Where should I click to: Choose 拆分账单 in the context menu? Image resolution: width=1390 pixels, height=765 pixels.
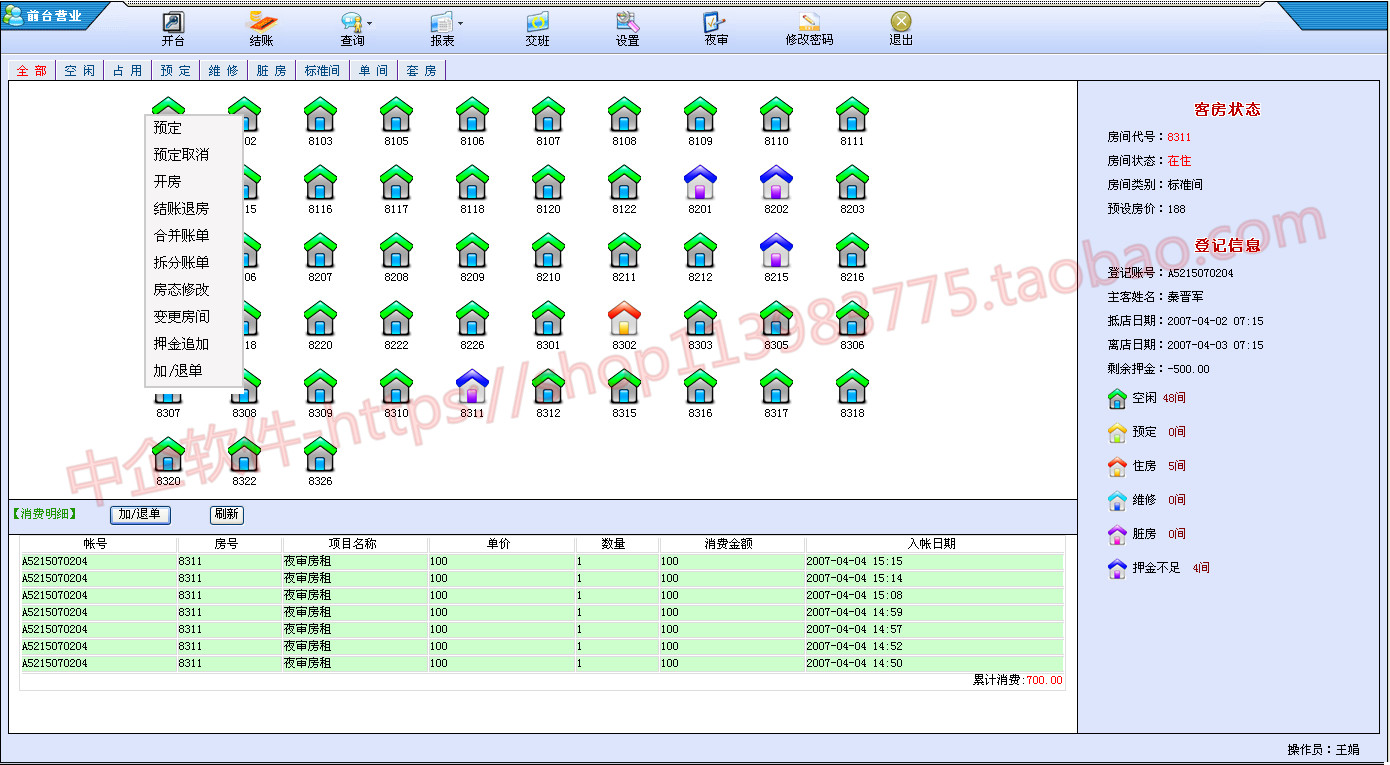pos(194,263)
